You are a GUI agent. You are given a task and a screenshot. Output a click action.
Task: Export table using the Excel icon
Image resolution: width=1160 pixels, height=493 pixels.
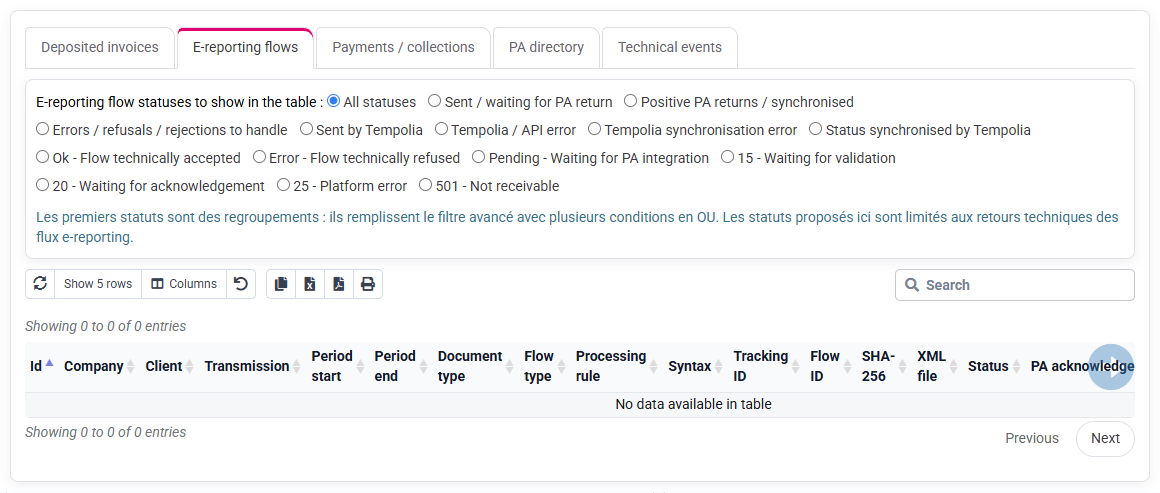310,284
